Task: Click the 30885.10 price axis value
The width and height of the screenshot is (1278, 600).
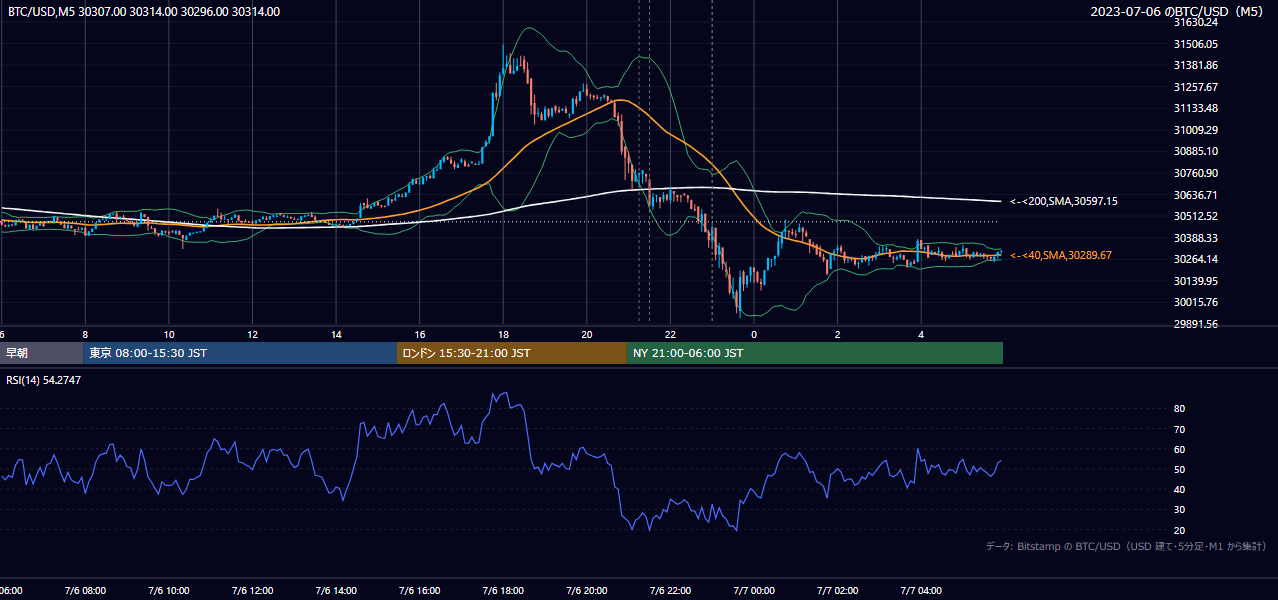Action: tap(1195, 151)
